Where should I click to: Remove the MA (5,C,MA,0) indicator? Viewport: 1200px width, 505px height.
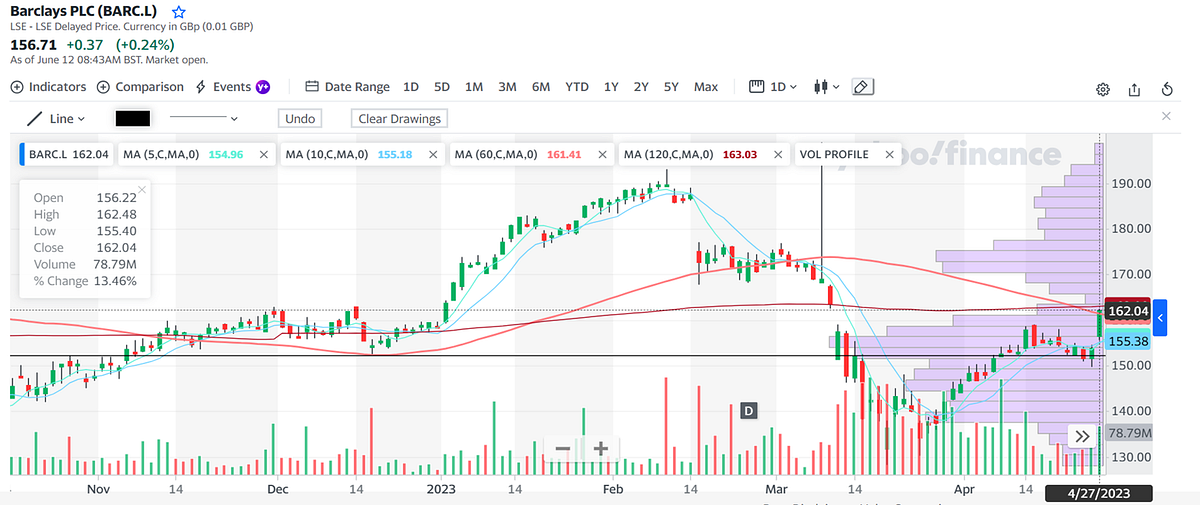264,155
